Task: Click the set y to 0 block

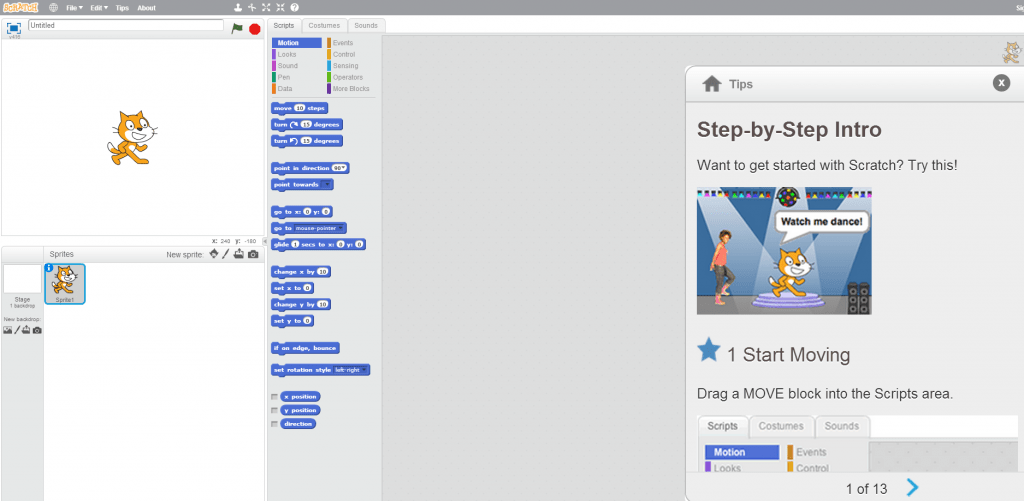Action: pos(292,321)
